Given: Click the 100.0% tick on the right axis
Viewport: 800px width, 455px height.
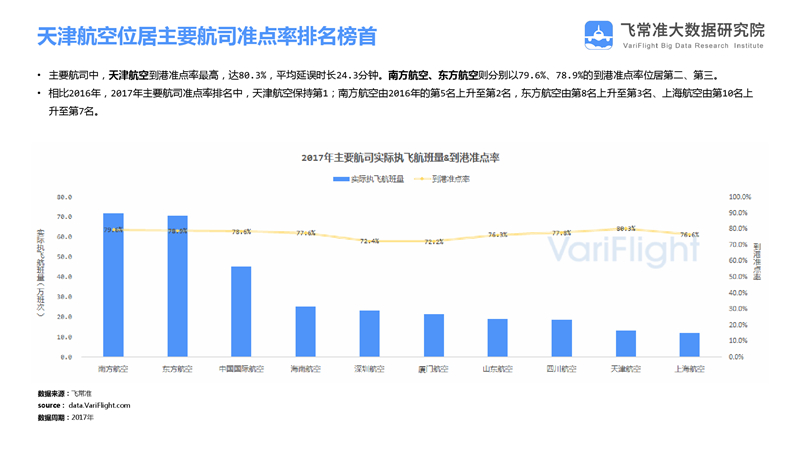Looking at the screenshot, I should click(x=740, y=197).
